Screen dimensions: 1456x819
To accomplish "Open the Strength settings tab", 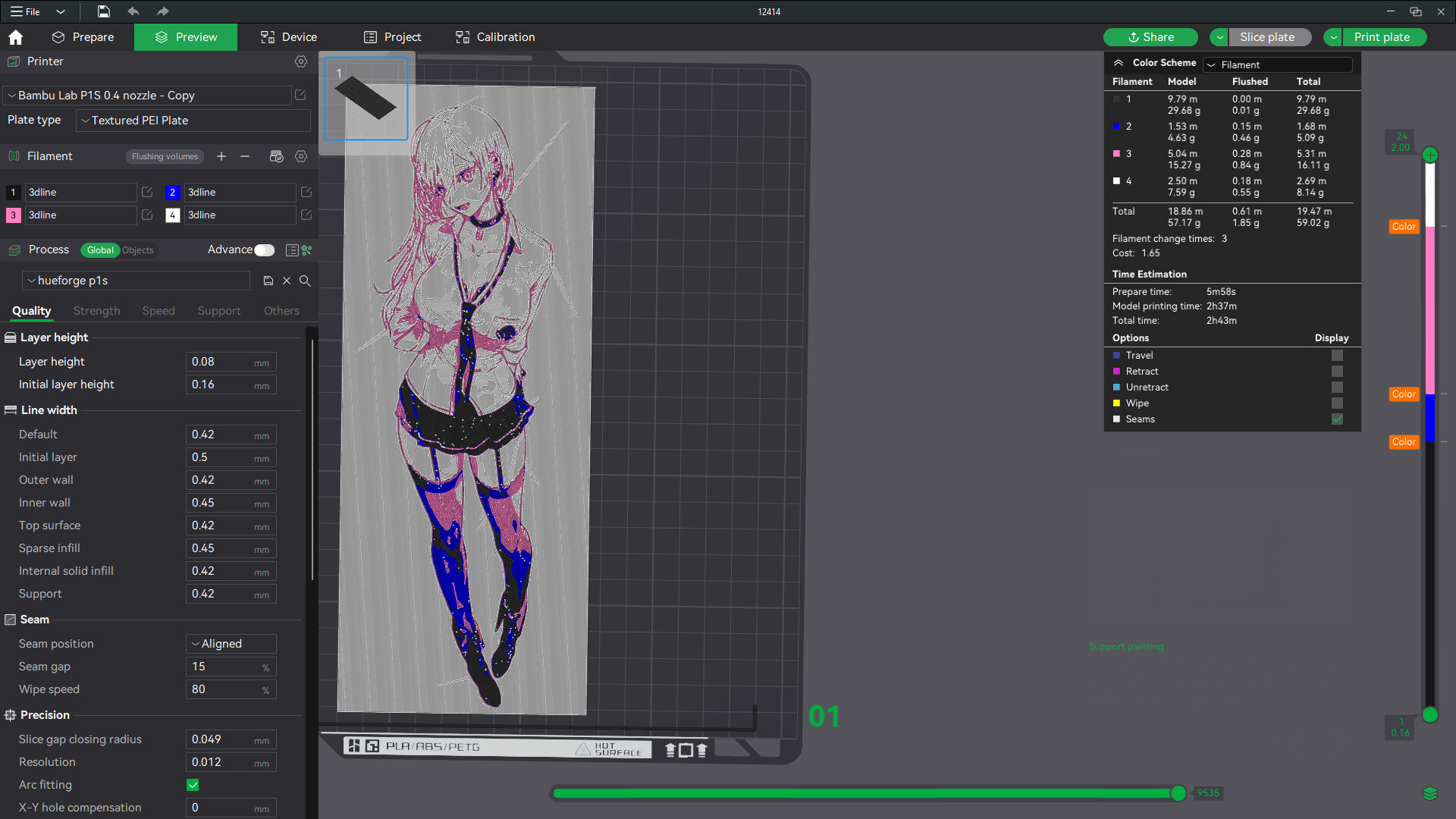I will [x=96, y=311].
